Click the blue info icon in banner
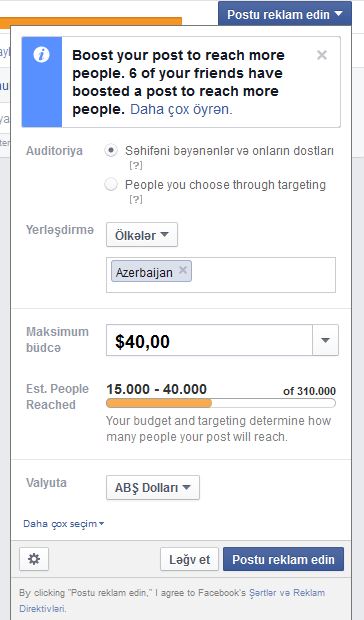Viewport: 364px width, 620px height. (x=41, y=55)
